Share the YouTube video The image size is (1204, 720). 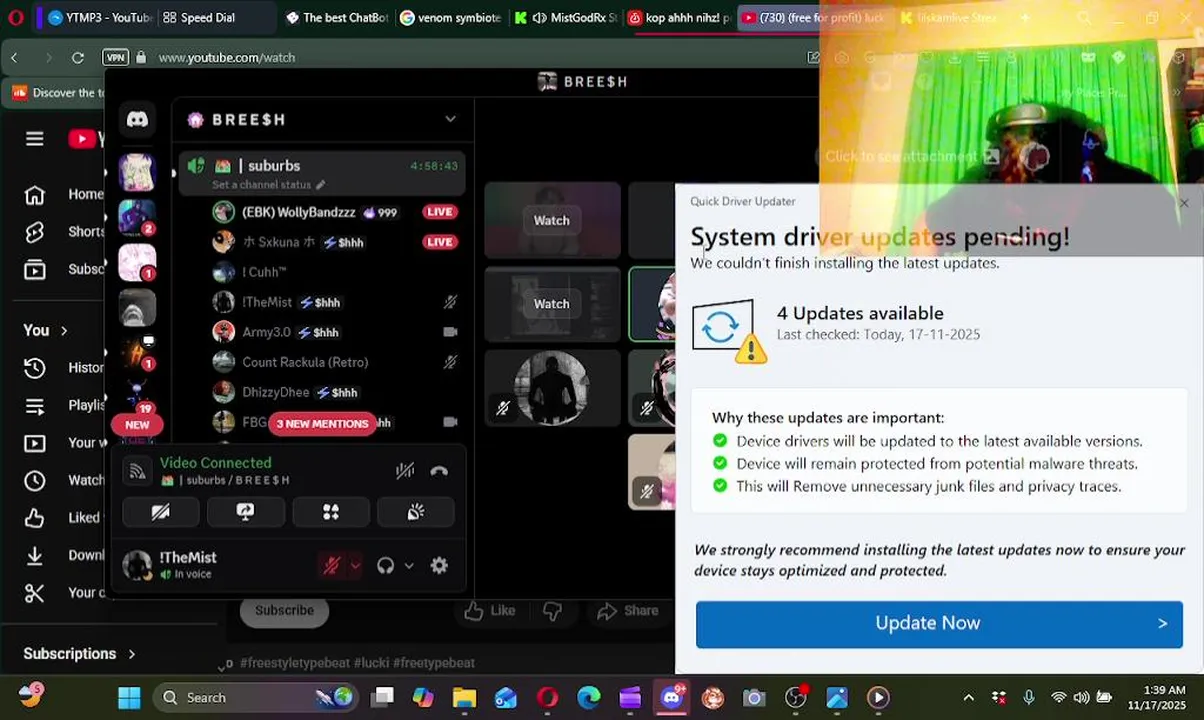pyautogui.click(x=627, y=611)
